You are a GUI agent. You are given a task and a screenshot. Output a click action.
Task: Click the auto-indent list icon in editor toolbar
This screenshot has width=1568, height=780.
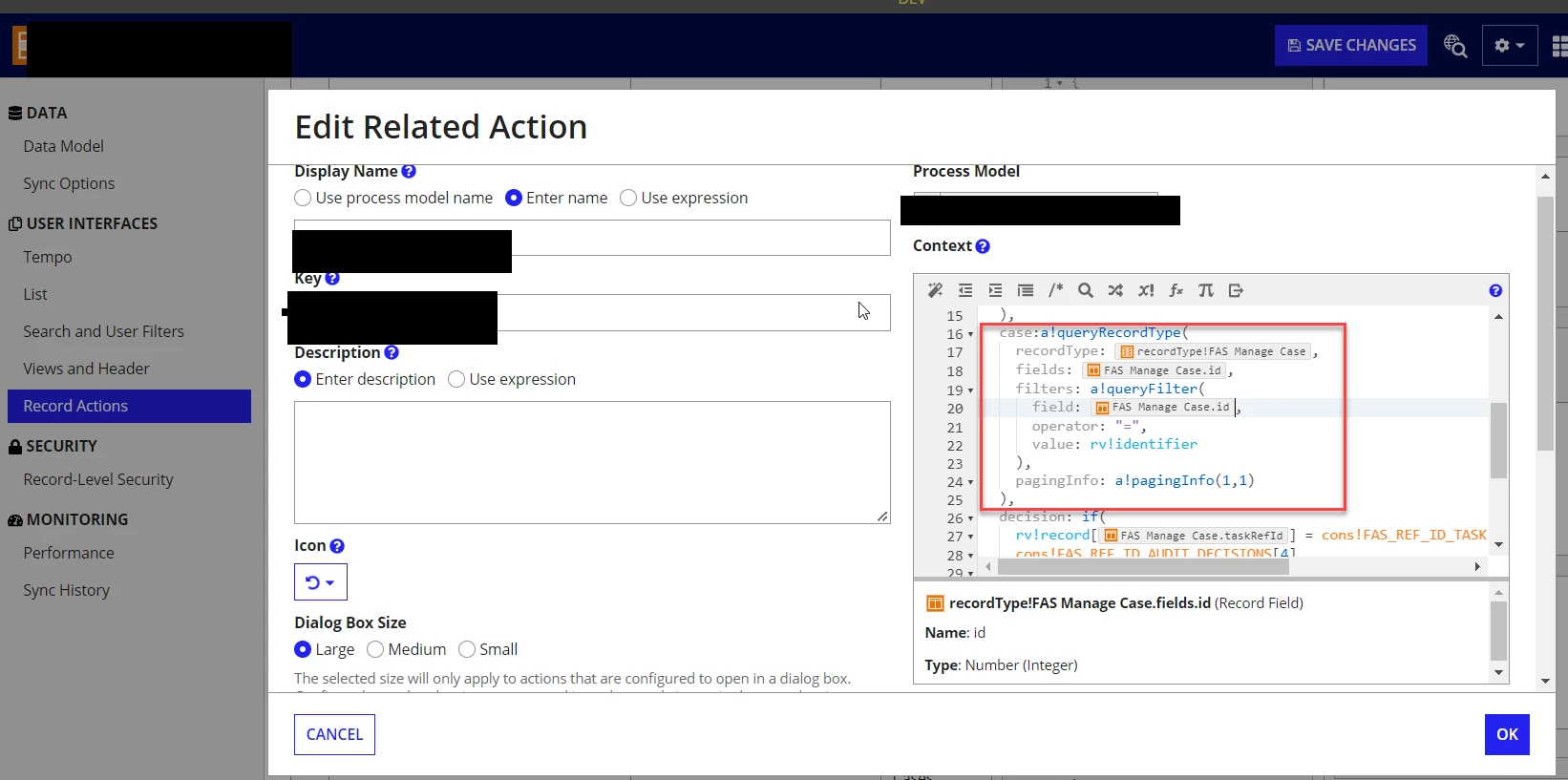[x=1026, y=290]
